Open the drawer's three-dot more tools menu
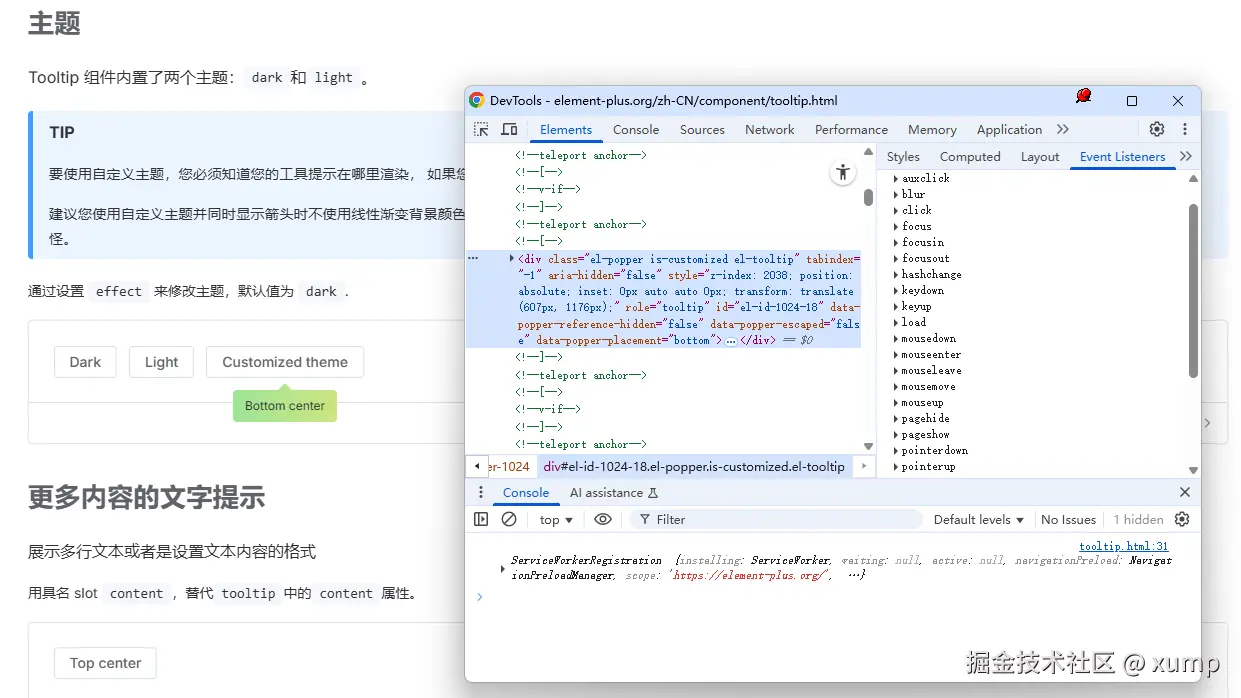The image size is (1241, 698). [x=481, y=492]
